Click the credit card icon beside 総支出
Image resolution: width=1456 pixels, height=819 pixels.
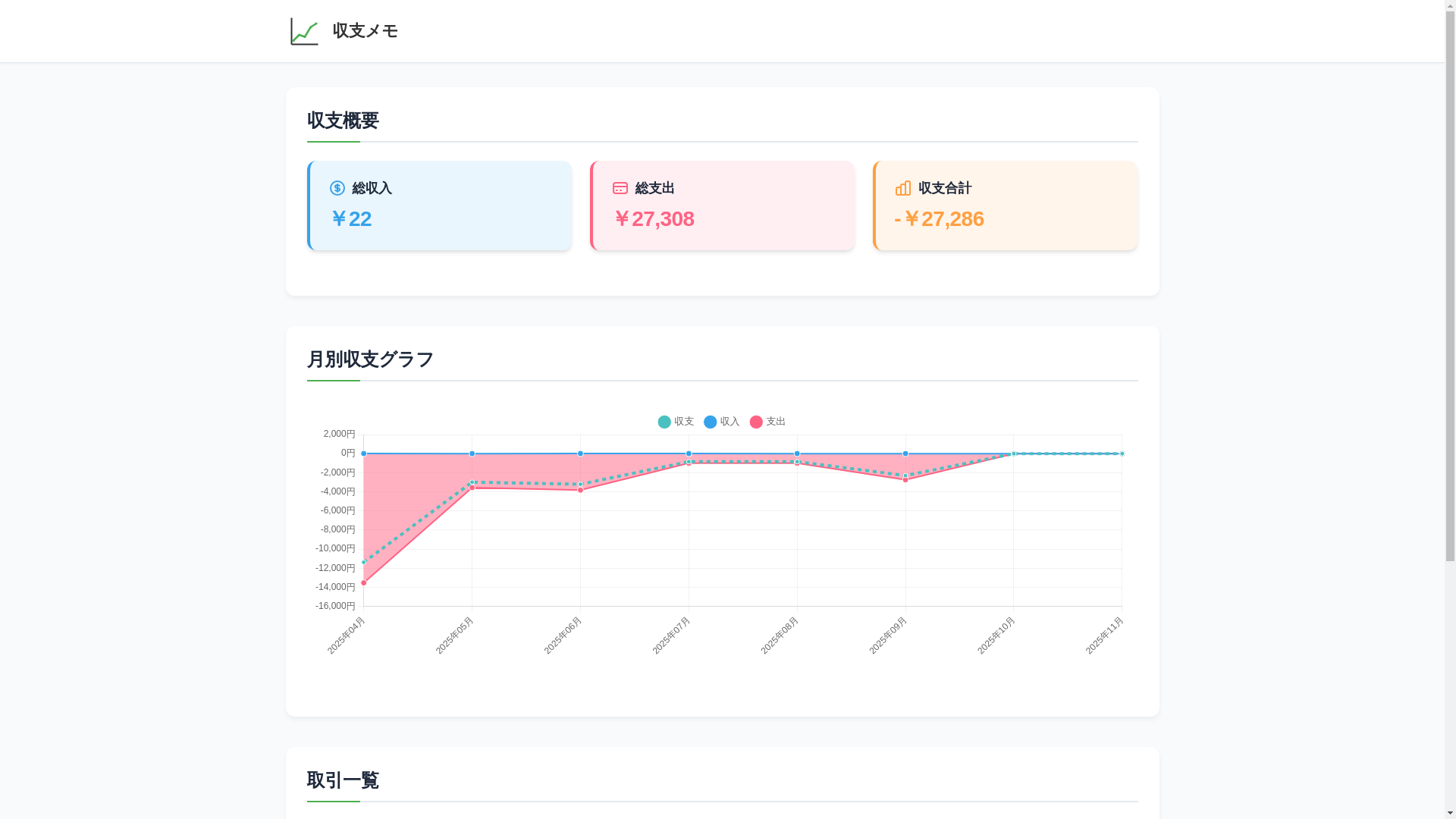coord(620,188)
